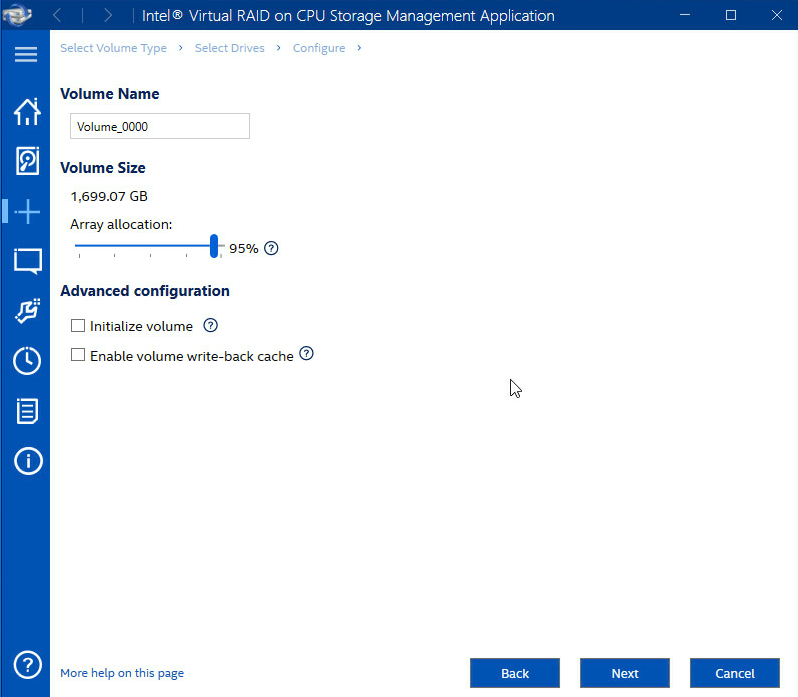Open the drives page via the disk icon

[27, 161]
